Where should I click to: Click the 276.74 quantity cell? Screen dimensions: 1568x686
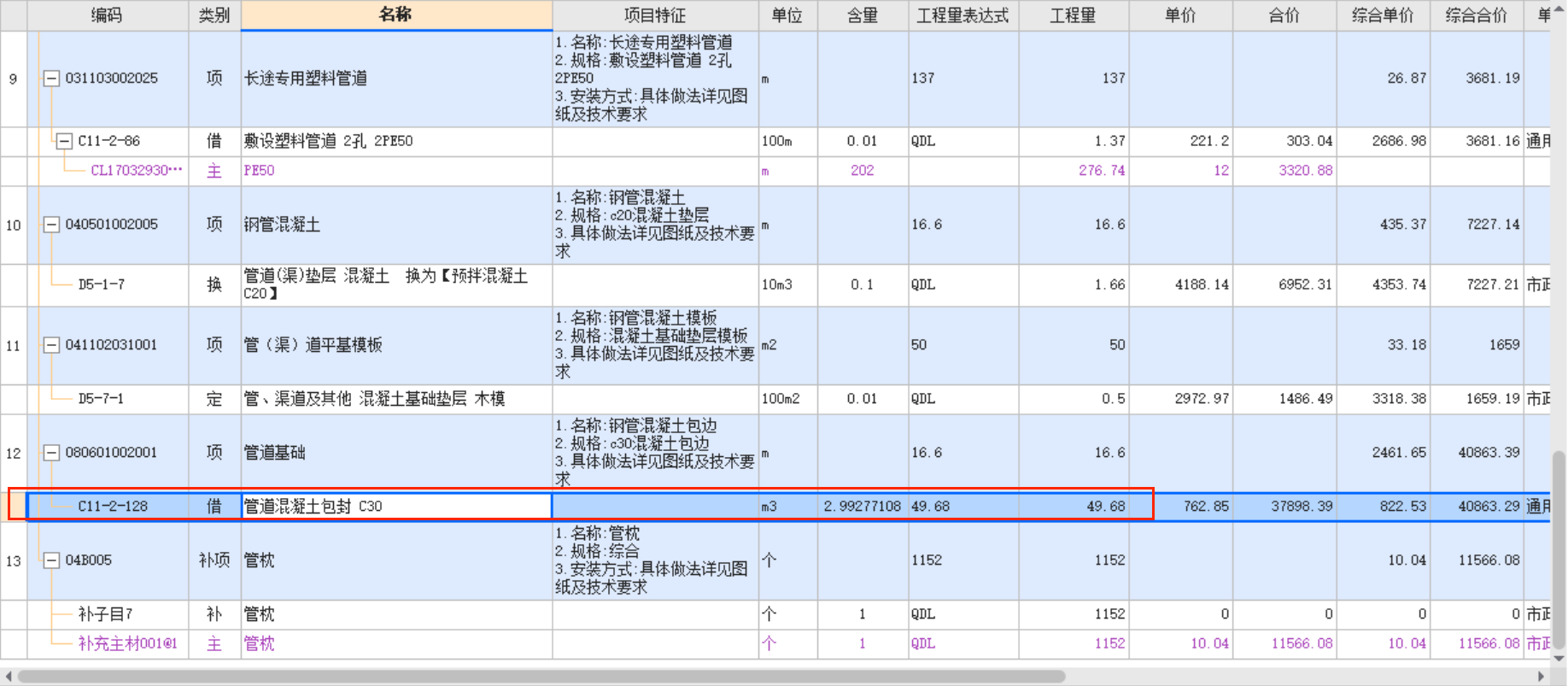[x=1074, y=171]
